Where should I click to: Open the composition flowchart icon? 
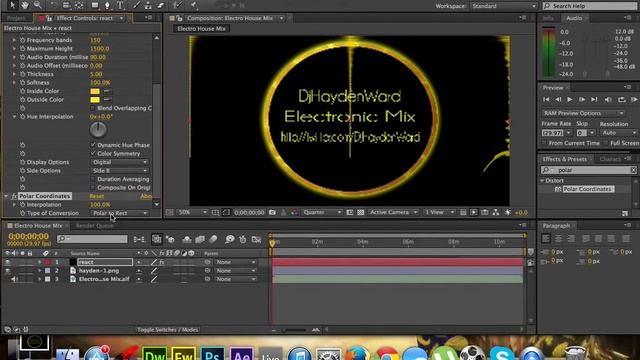[496, 212]
